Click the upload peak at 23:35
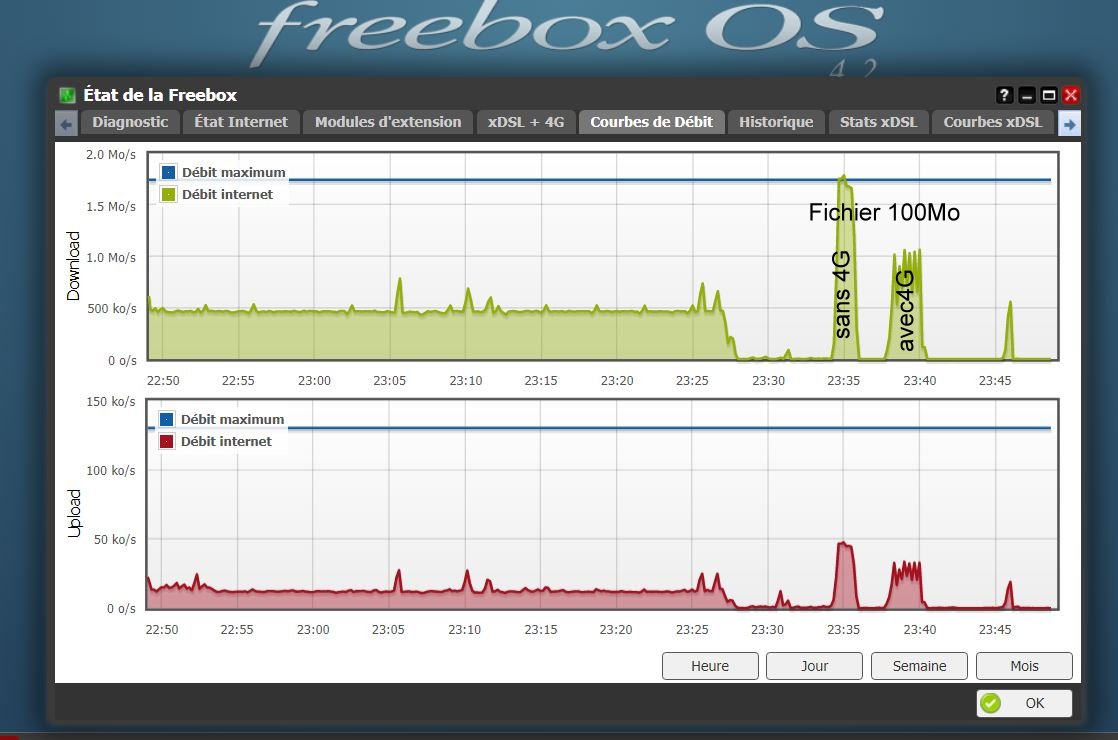Image resolution: width=1118 pixels, height=740 pixels. (x=845, y=576)
